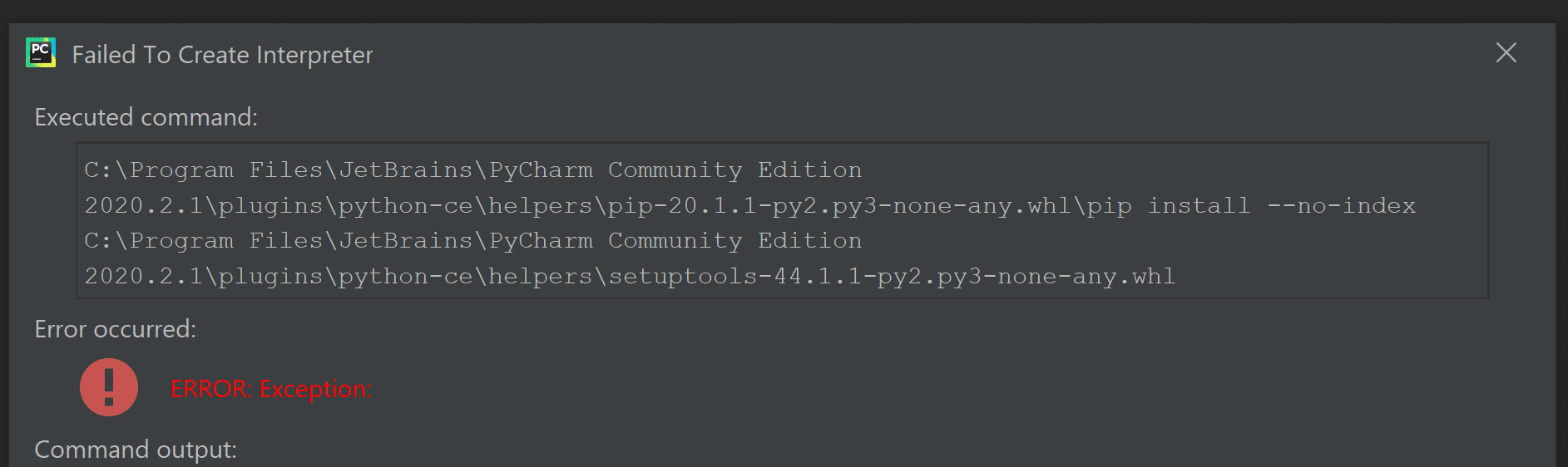This screenshot has height=467, width=1568.
Task: Click the setuptools-44.1.1 wheel filename text
Action: 892,277
